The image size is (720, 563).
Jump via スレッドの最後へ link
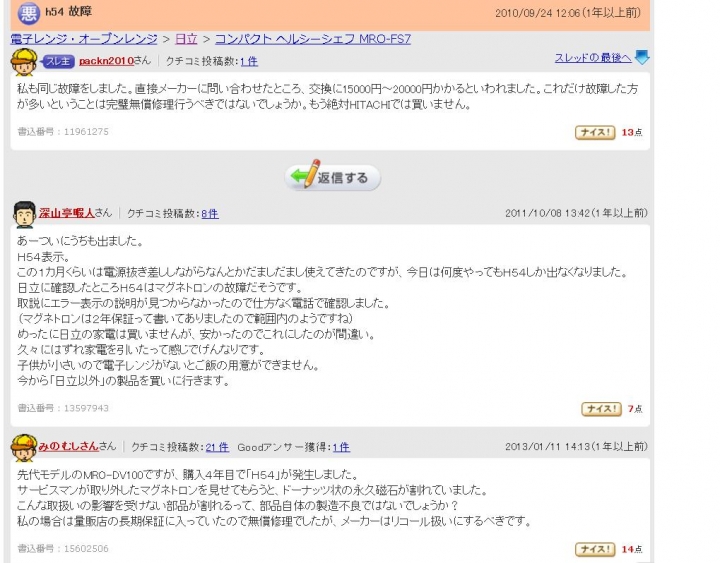click(593, 57)
